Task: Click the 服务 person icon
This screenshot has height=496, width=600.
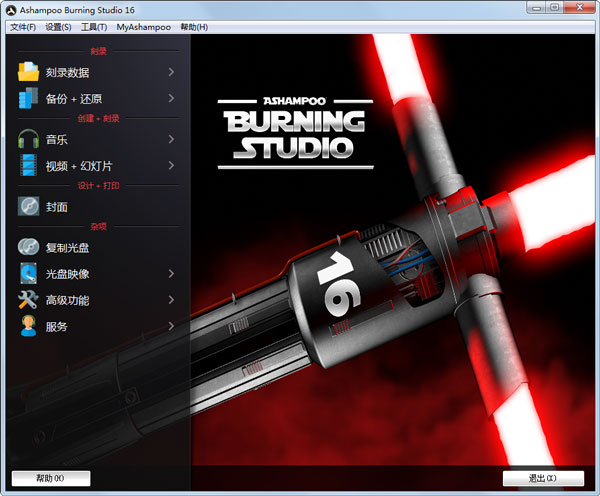Action: coord(28,326)
